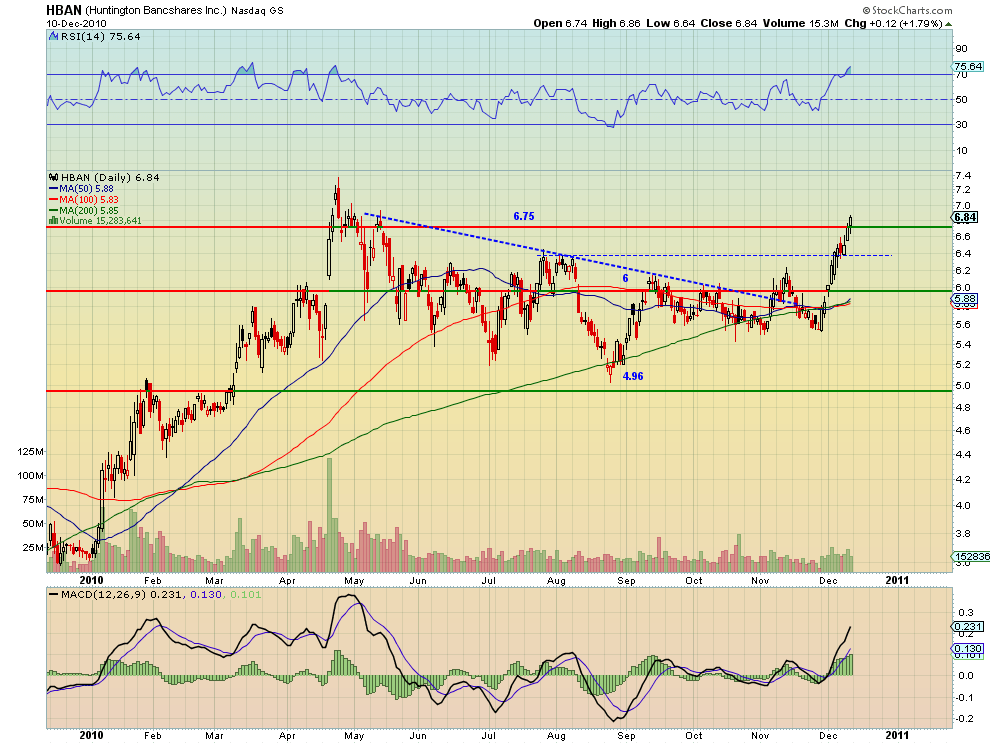This screenshot has width=990, height=744.
Task: Click the 0.130 signal tag on MACD right axis
Action: click(967, 649)
